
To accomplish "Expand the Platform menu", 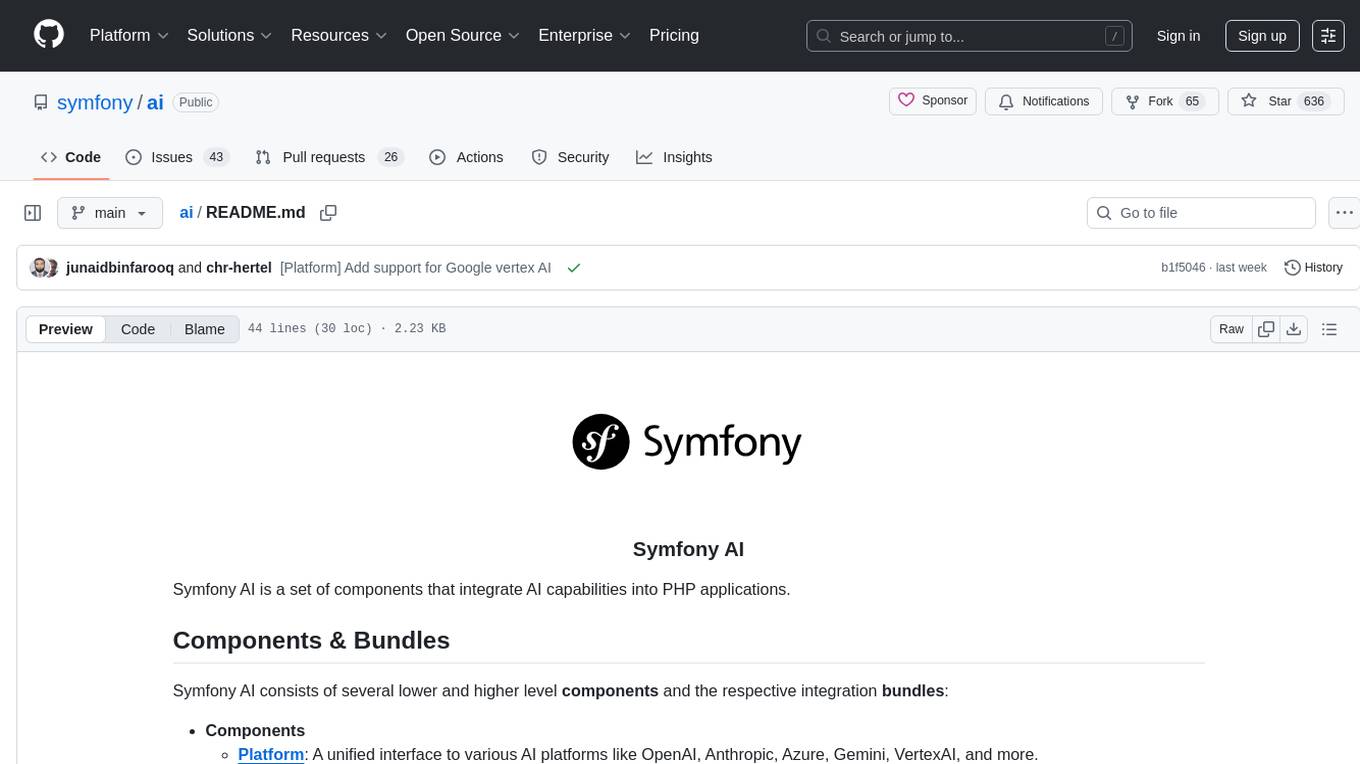I will pyautogui.click(x=129, y=35).
